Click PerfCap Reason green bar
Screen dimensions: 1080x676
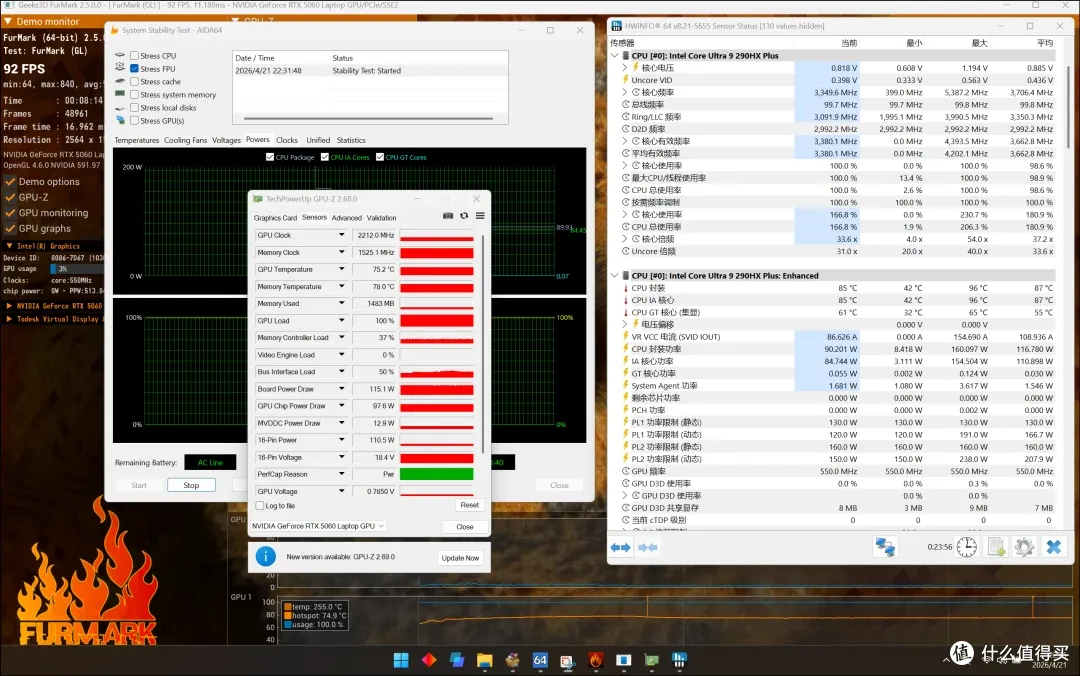[437, 474]
